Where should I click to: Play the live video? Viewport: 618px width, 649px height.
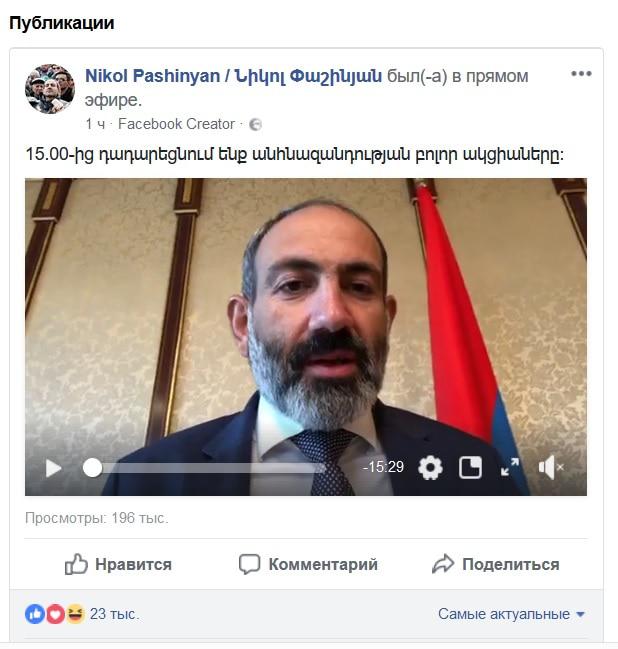tap(53, 468)
